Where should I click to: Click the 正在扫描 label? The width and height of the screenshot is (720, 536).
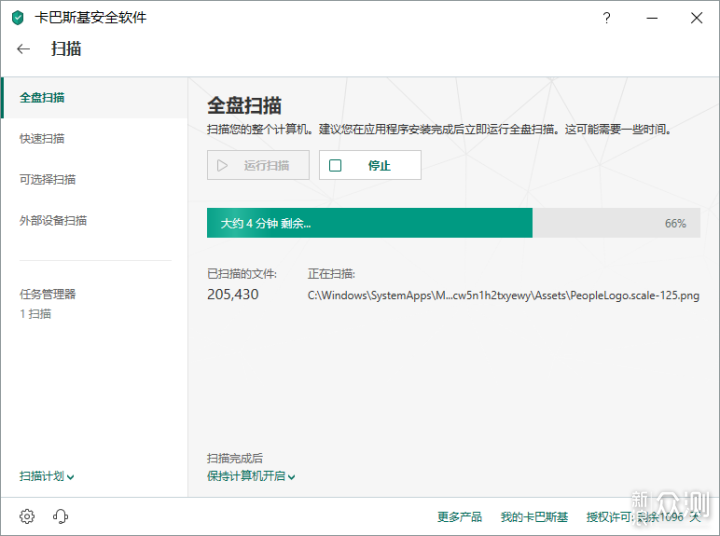pos(331,274)
